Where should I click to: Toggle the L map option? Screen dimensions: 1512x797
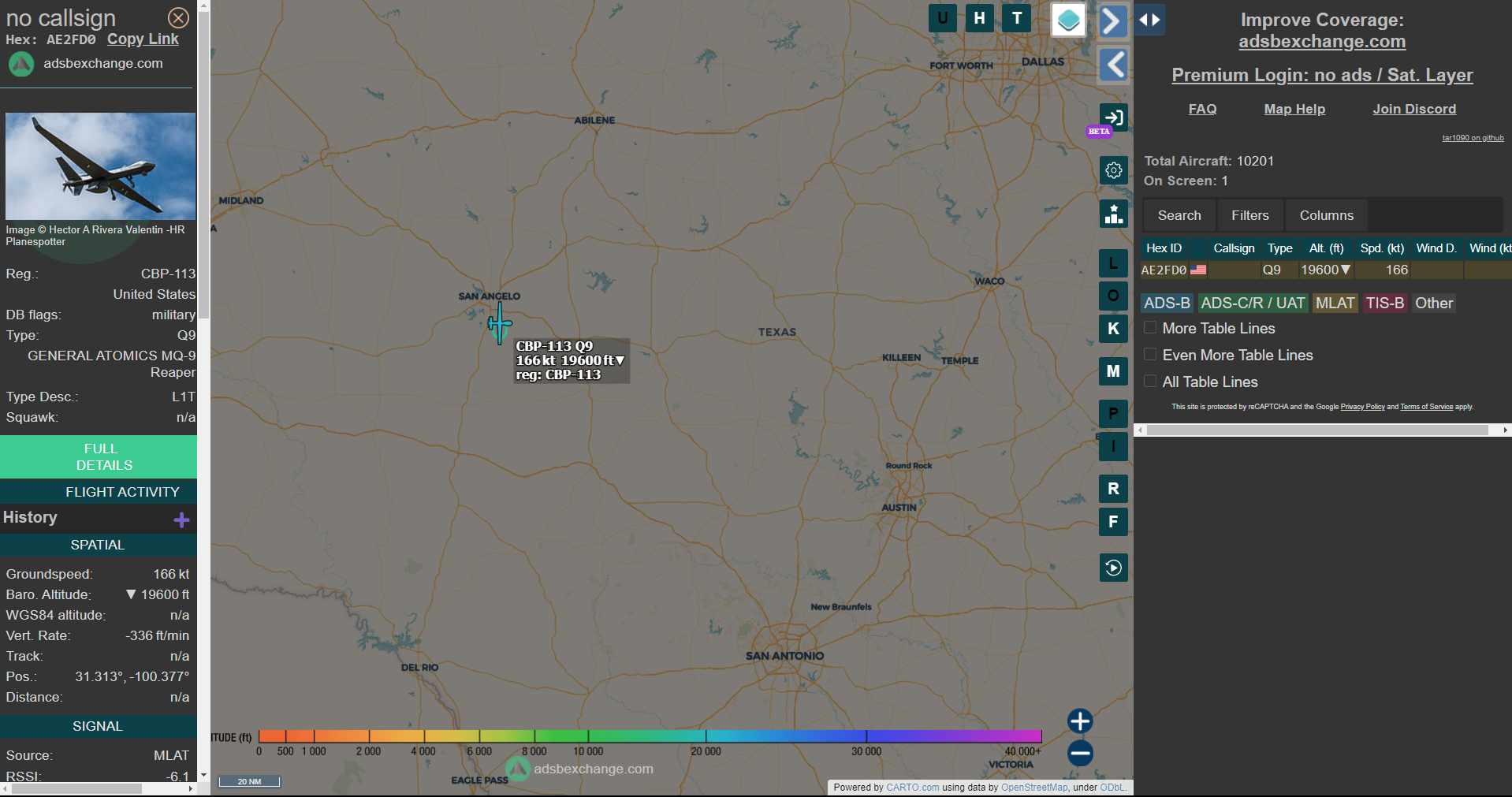click(x=1113, y=263)
